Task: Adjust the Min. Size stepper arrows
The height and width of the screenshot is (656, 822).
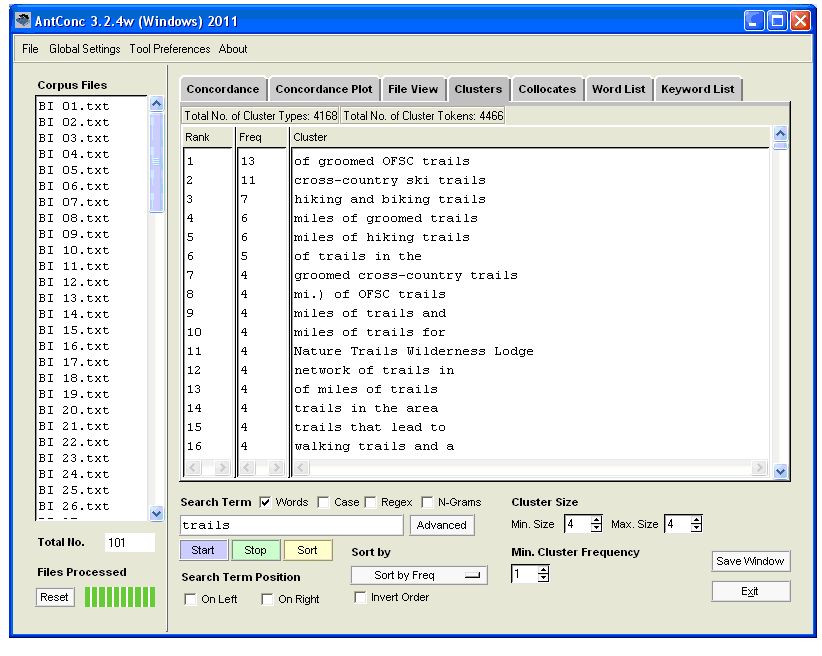Action: tap(596, 524)
